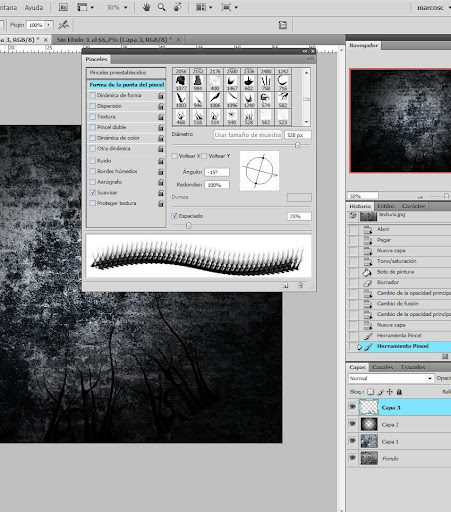
Task: Create new brush icon at panel bottom
Action: tap(285, 285)
